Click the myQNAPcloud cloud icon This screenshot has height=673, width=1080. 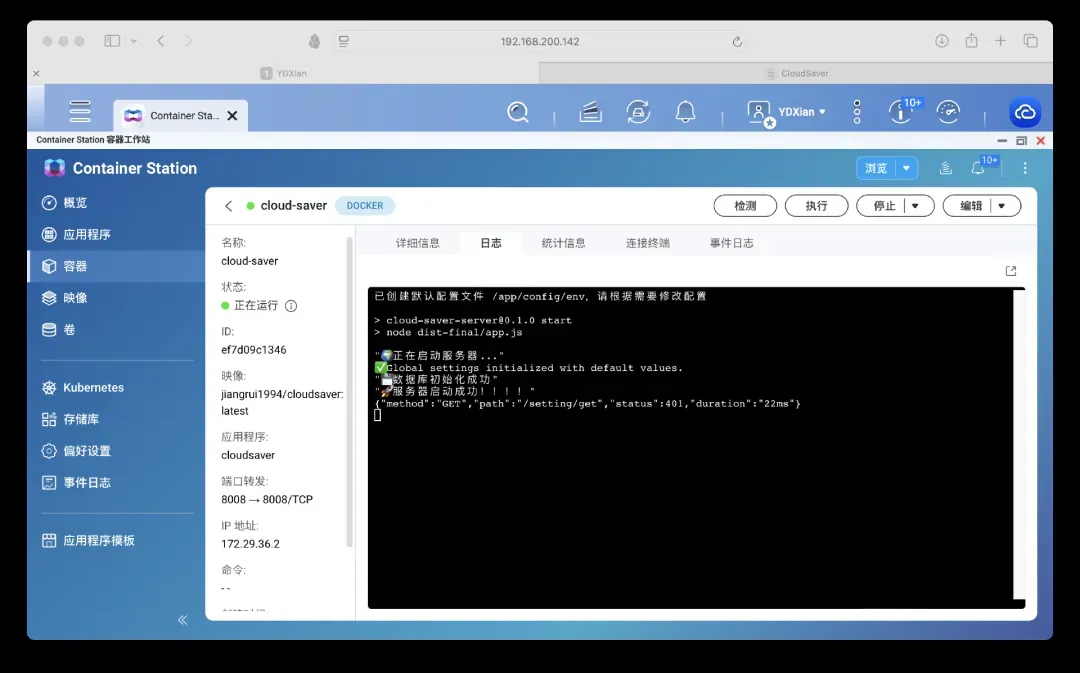(x=1024, y=112)
